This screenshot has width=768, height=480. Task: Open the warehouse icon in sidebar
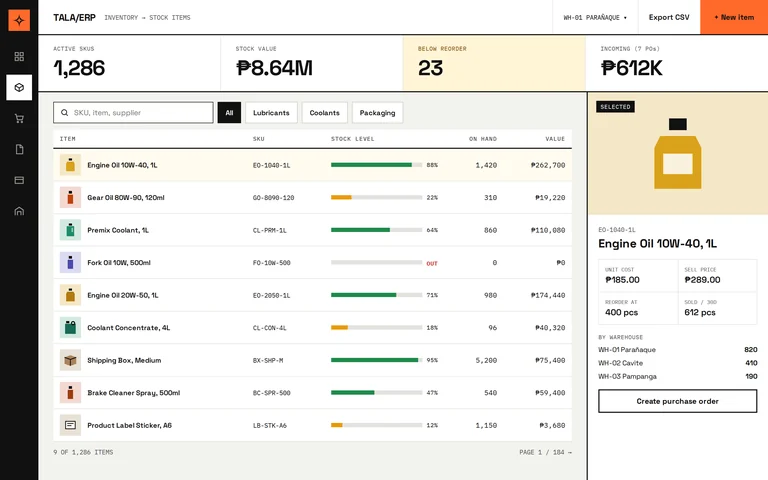point(19,211)
